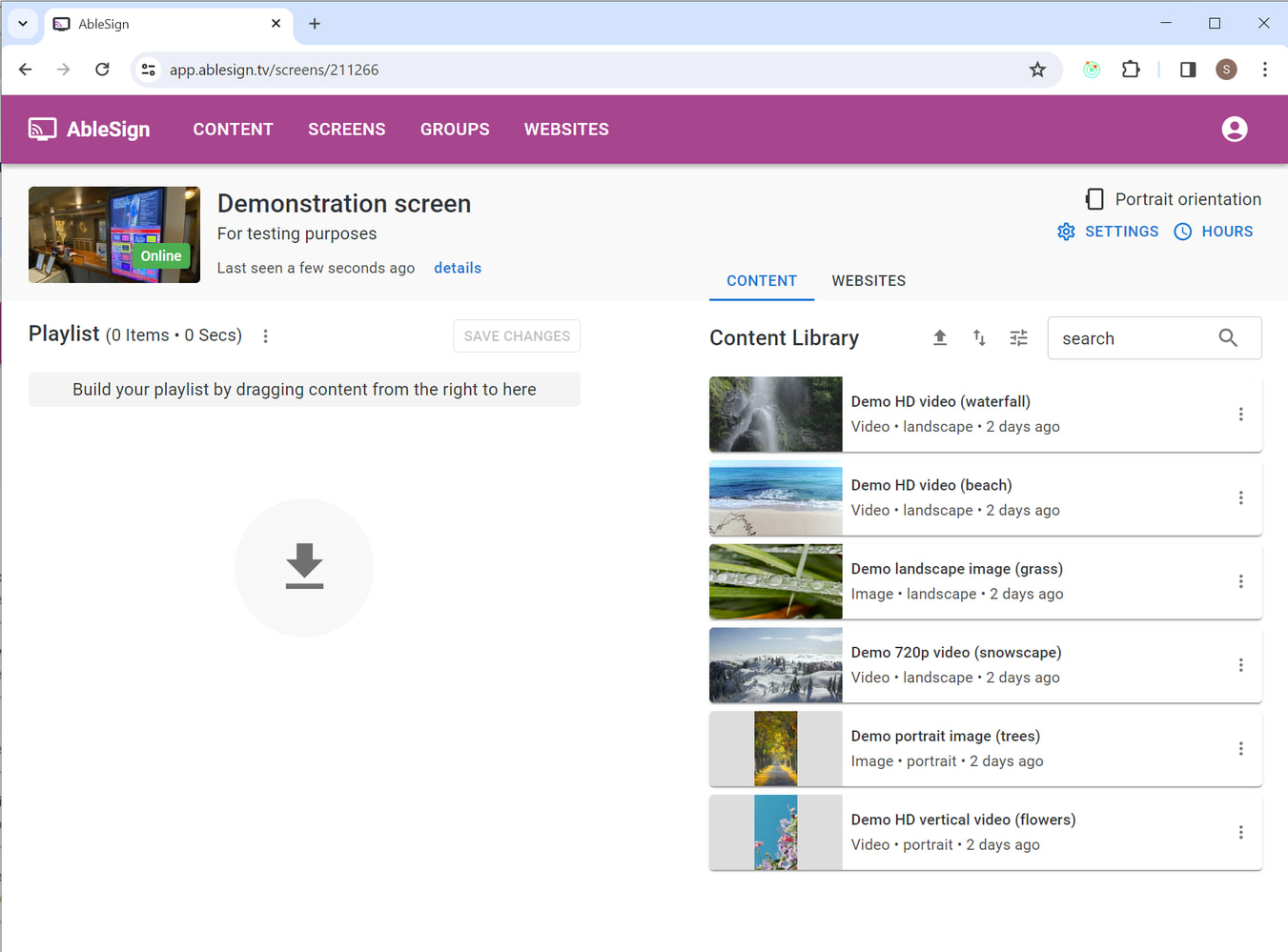The width and height of the screenshot is (1288, 952).
Task: Click the sort arrows icon in Content Library
Action: coord(979,337)
